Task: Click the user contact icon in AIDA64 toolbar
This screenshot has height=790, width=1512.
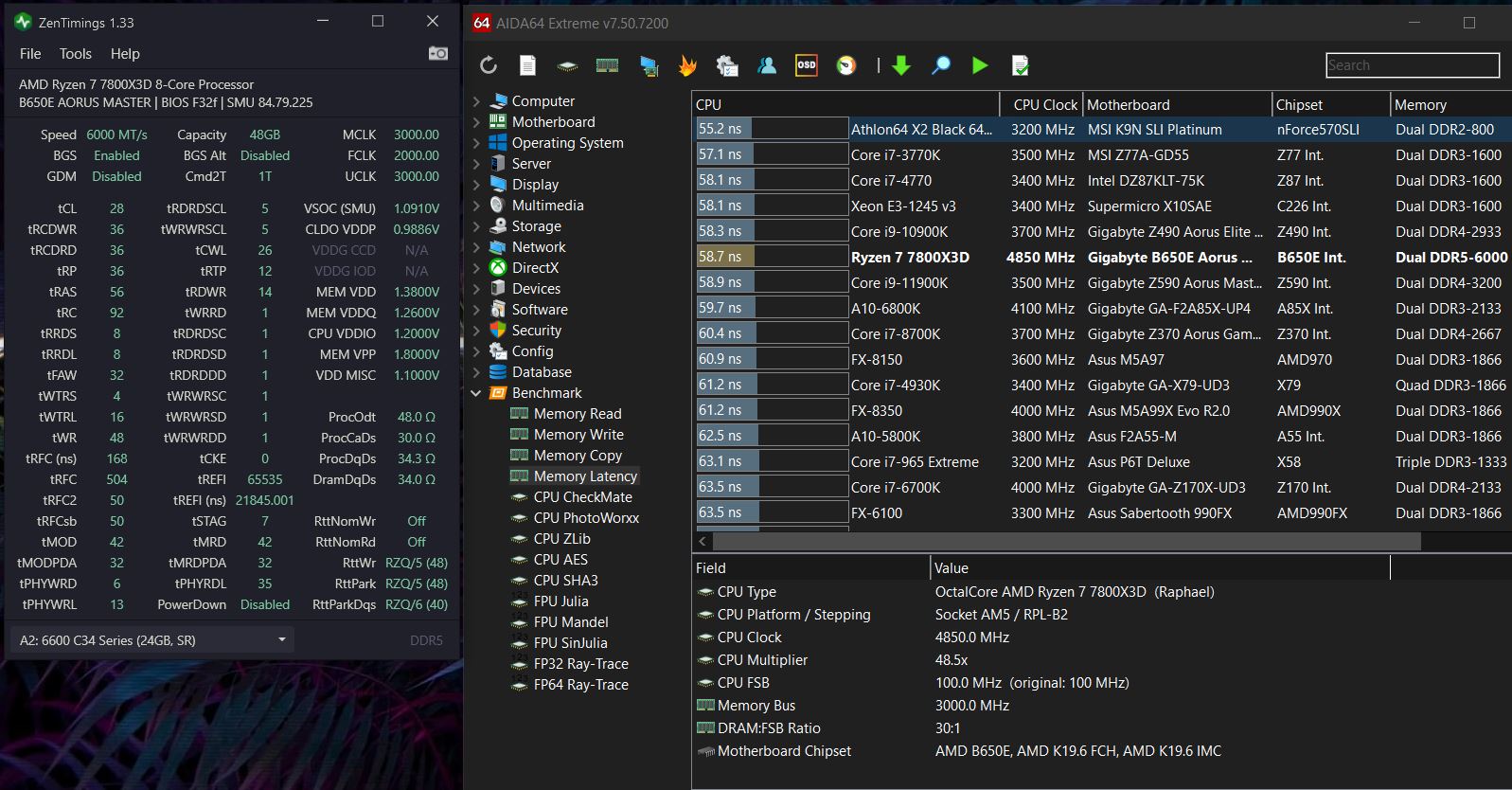Action: click(767, 65)
